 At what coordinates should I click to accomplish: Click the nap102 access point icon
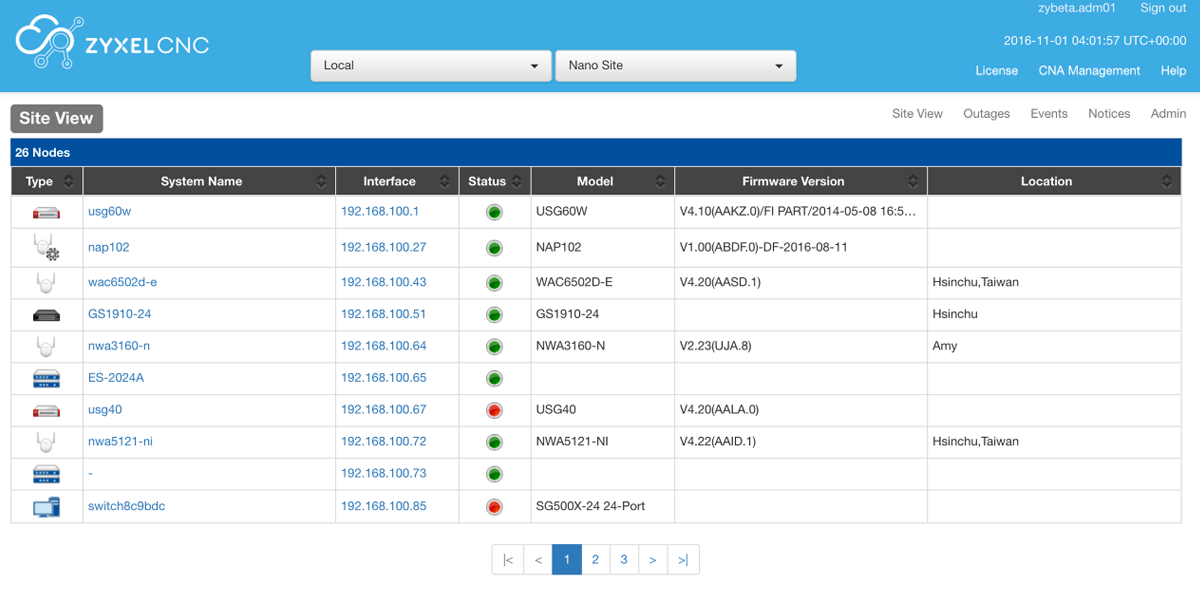(46, 247)
